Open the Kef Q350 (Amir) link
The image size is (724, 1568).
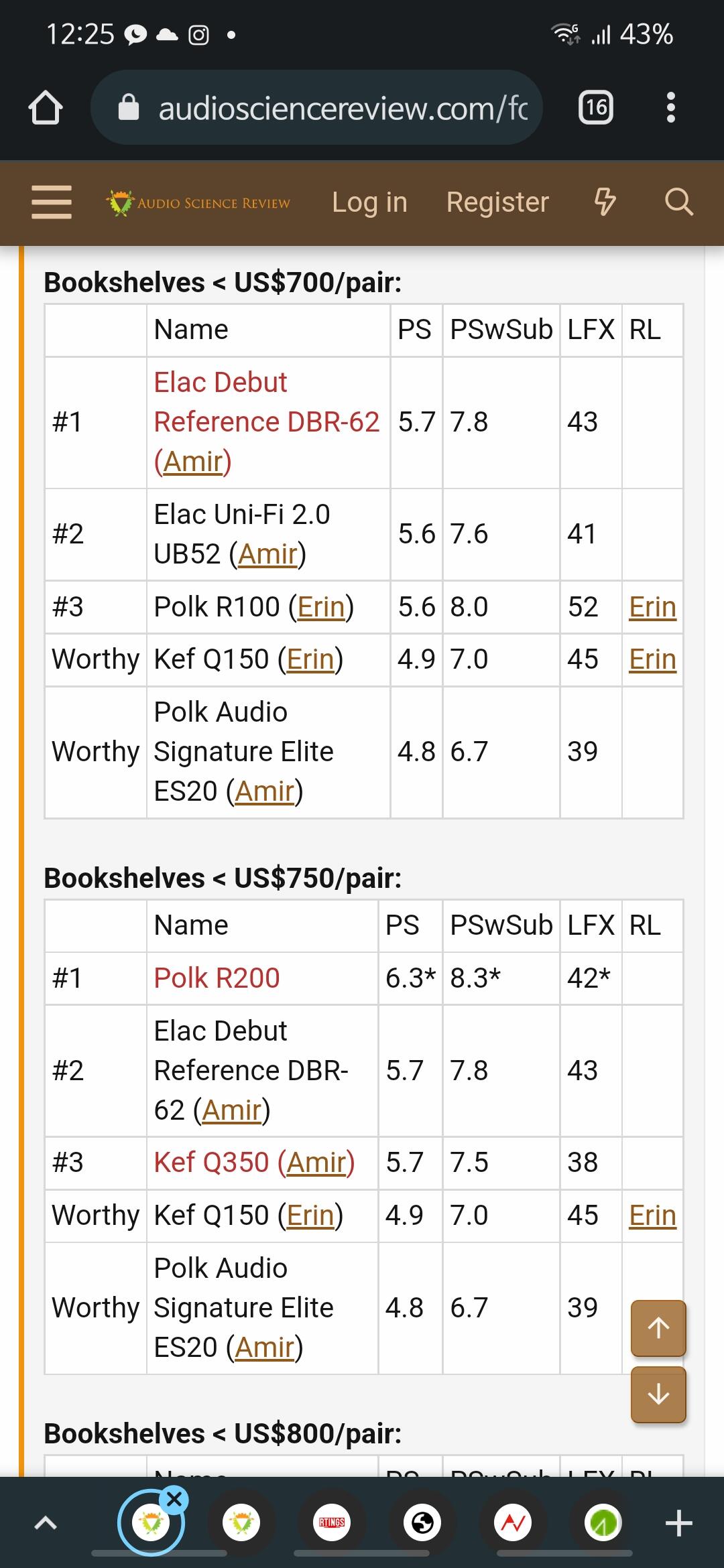254,1162
